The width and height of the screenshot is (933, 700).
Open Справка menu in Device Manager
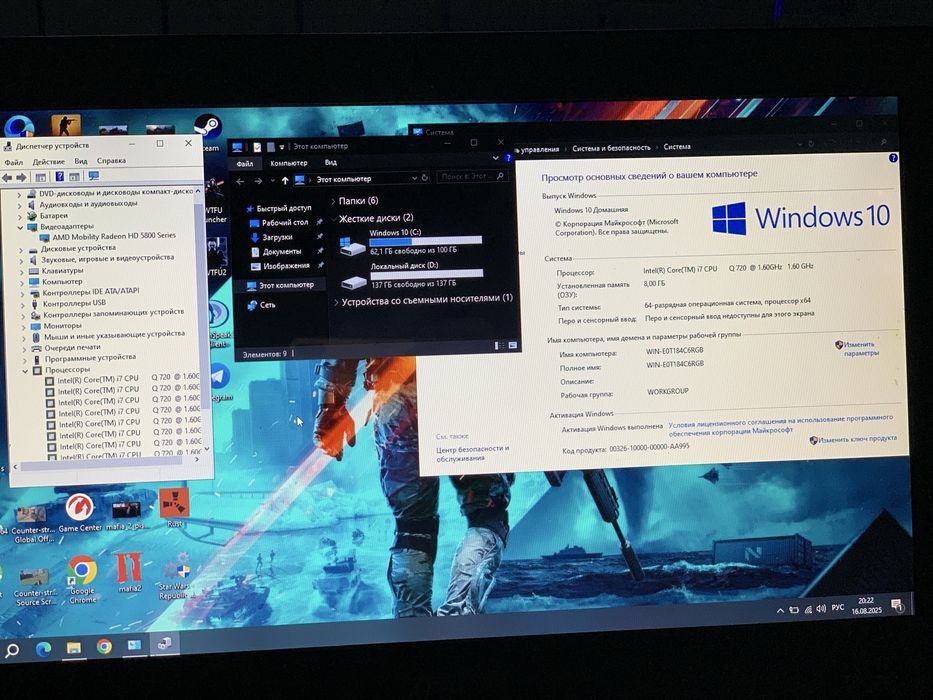click(111, 161)
